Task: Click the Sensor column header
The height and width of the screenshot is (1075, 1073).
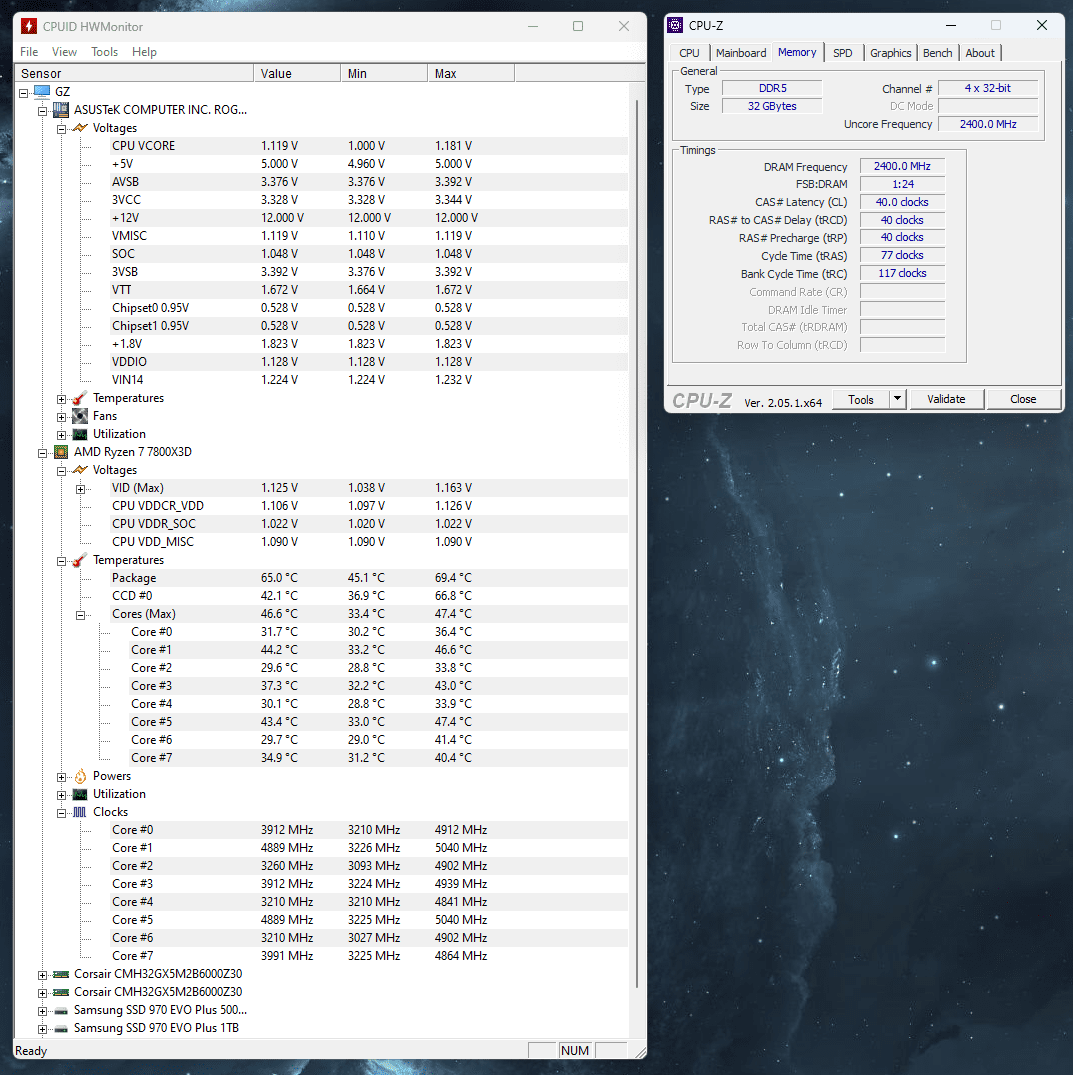Action: coord(134,73)
